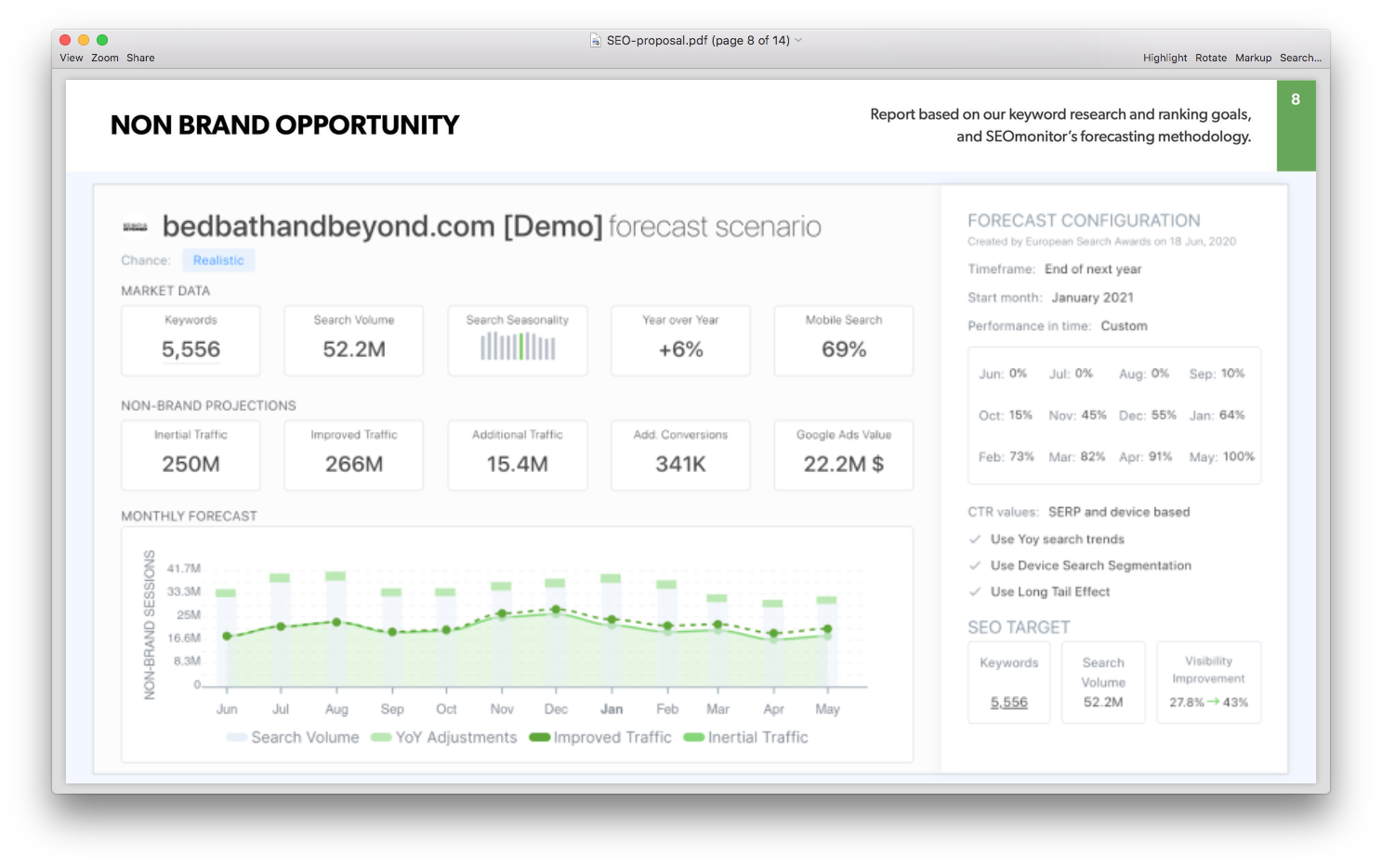The width and height of the screenshot is (1382, 868).
Task: Click the Aug data point on the chart
Action: point(336,622)
